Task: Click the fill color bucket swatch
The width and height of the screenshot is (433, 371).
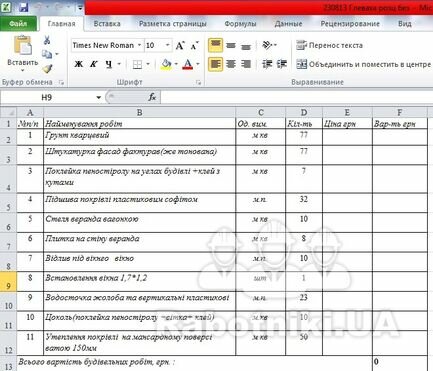Action: pyautogui.click(x=166, y=64)
